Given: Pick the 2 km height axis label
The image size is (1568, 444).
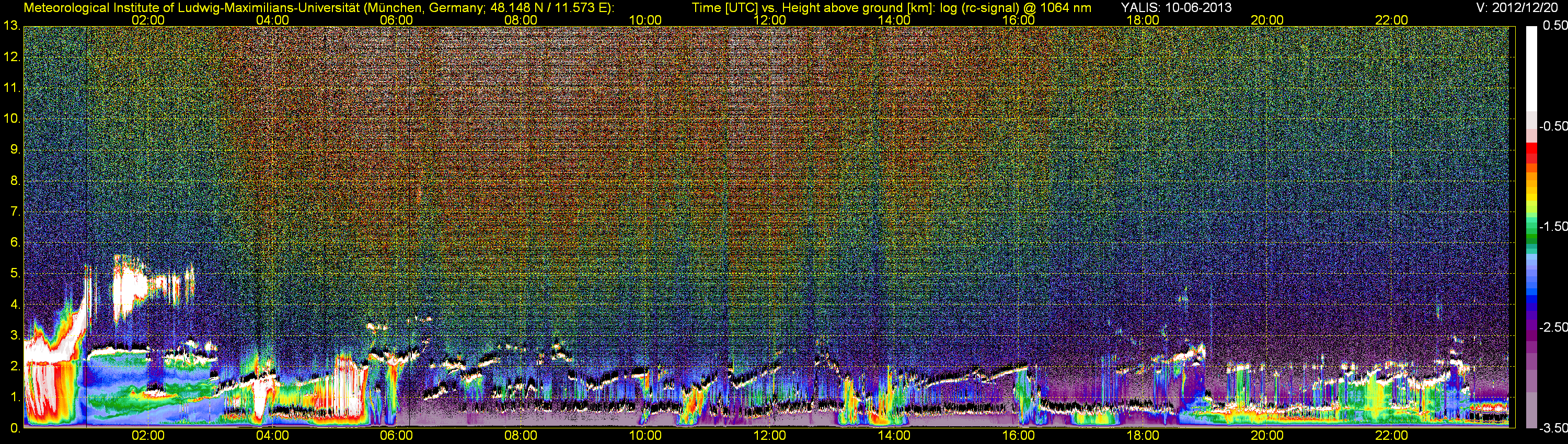Looking at the screenshot, I should click(15, 367).
